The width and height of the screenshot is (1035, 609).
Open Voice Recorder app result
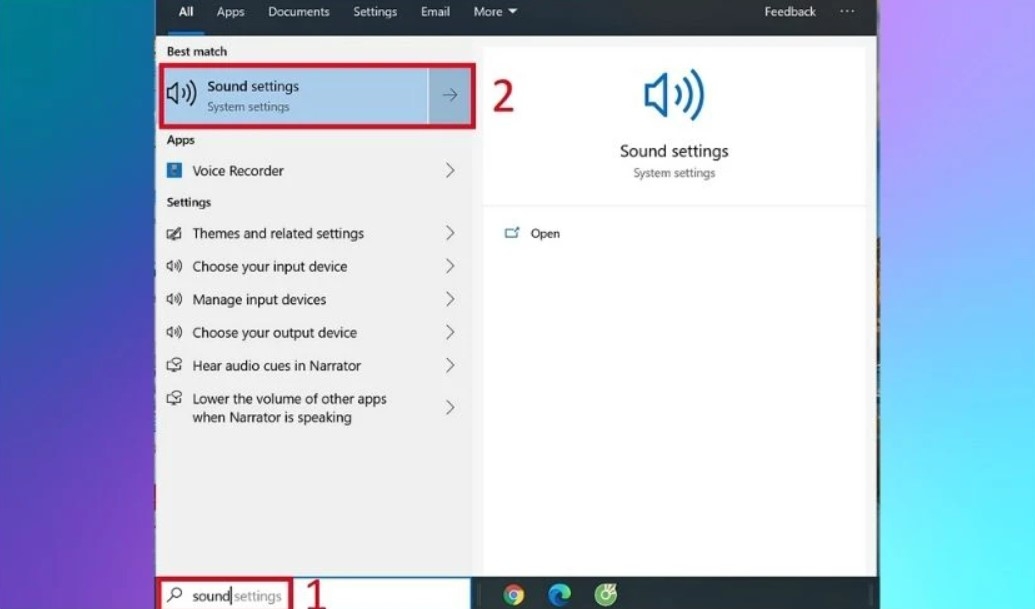314,171
